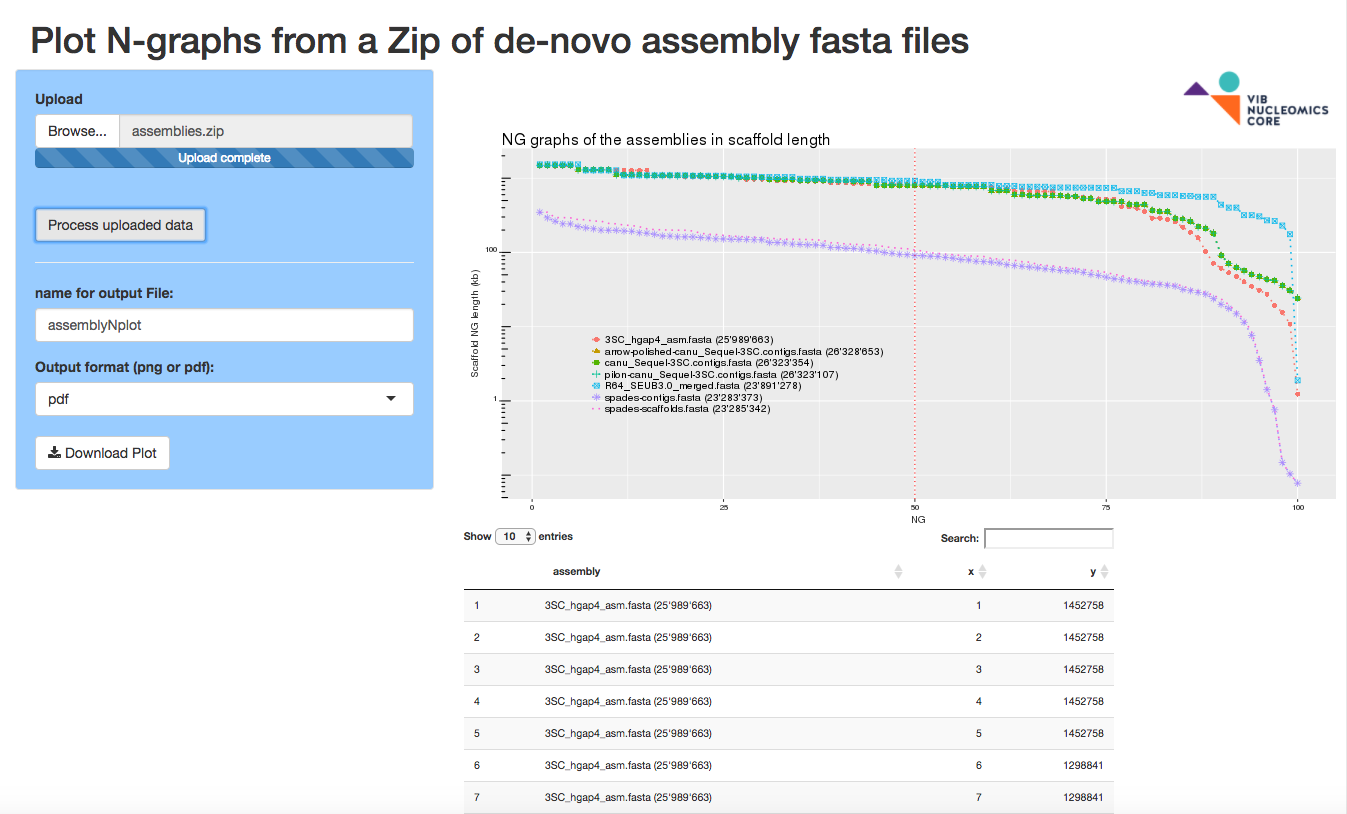Click the blue square legend marker for R64_SEUB3.0_merged

[x=596, y=386]
